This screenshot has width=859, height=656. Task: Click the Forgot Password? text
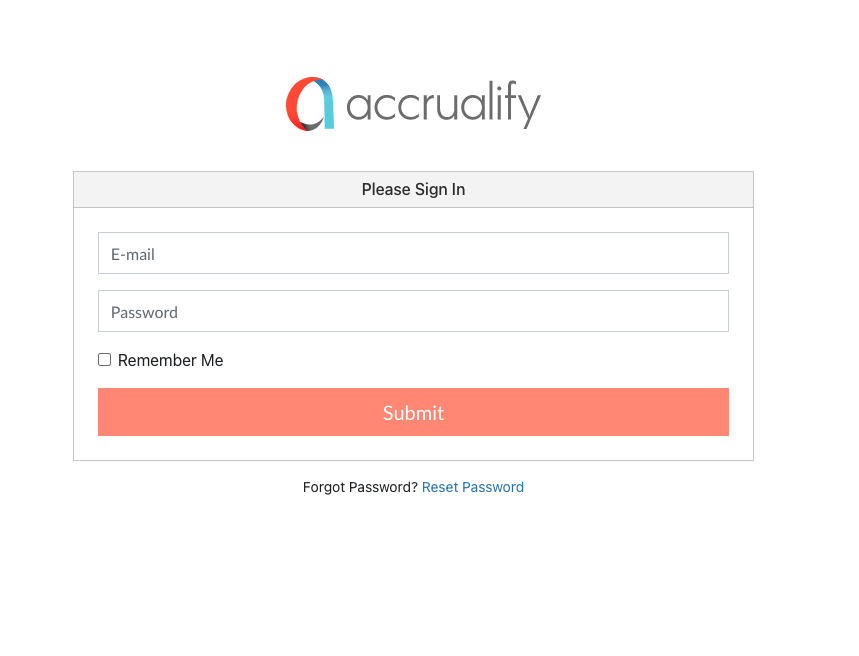[x=360, y=487]
